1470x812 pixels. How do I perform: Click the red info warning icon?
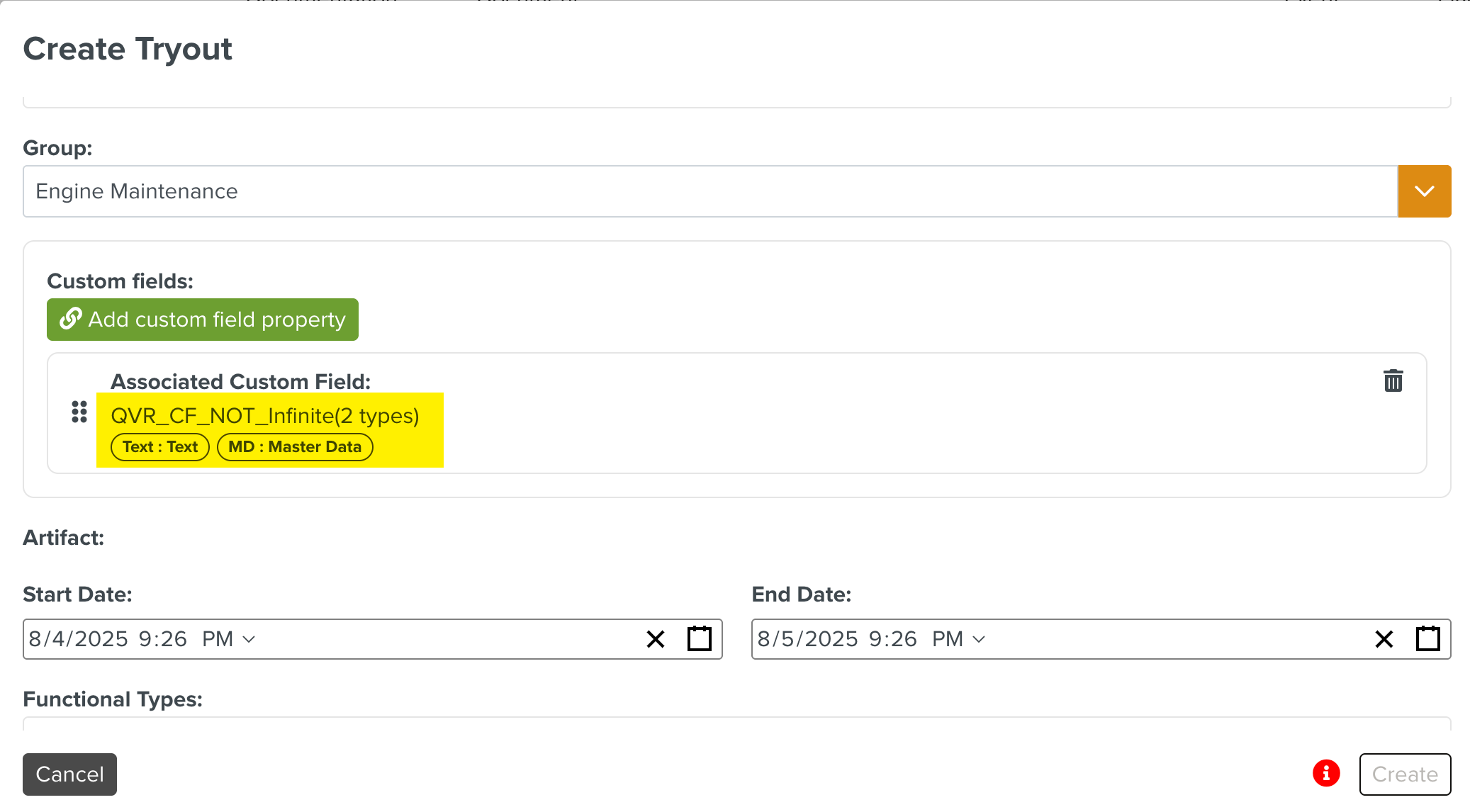[x=1326, y=774]
